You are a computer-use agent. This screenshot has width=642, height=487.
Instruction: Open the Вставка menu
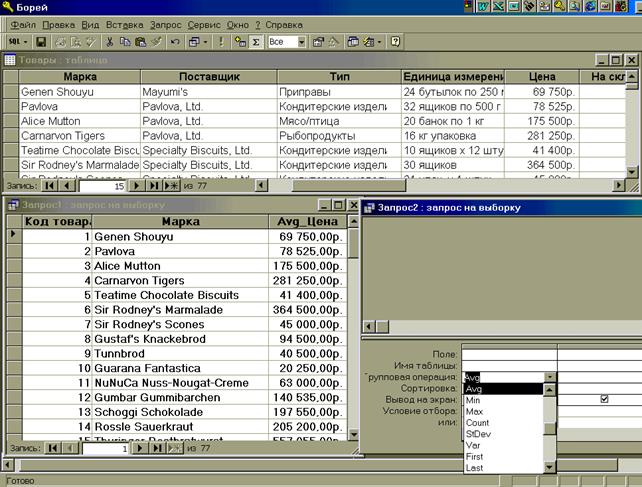coord(124,25)
